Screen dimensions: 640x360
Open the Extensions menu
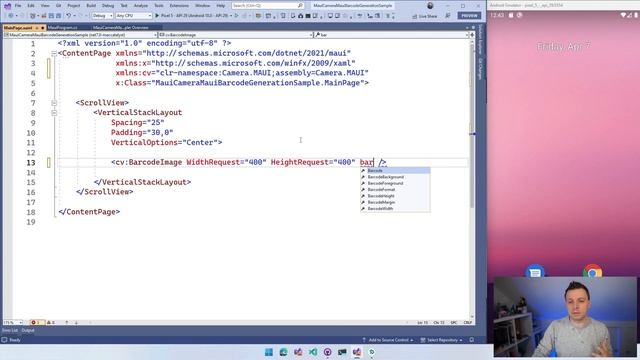pos(179,6)
